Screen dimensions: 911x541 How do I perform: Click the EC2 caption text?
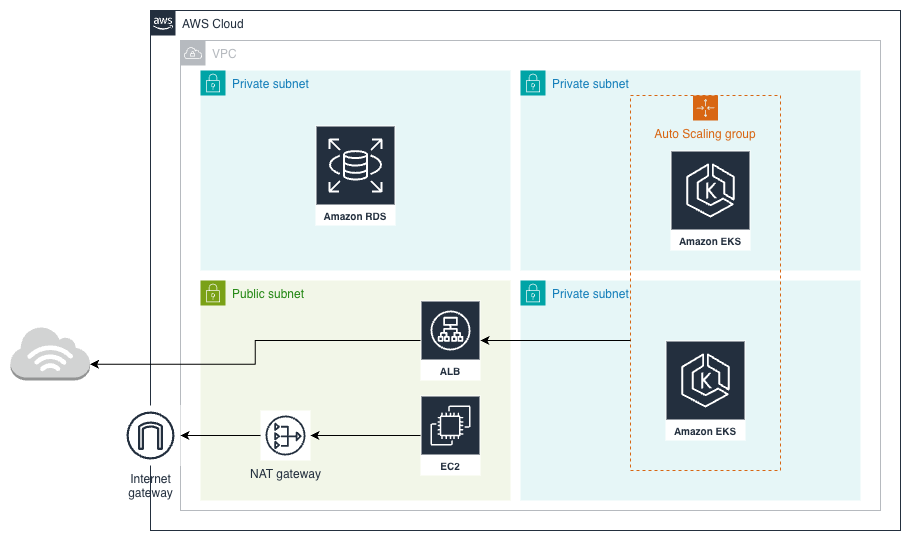[x=450, y=466]
